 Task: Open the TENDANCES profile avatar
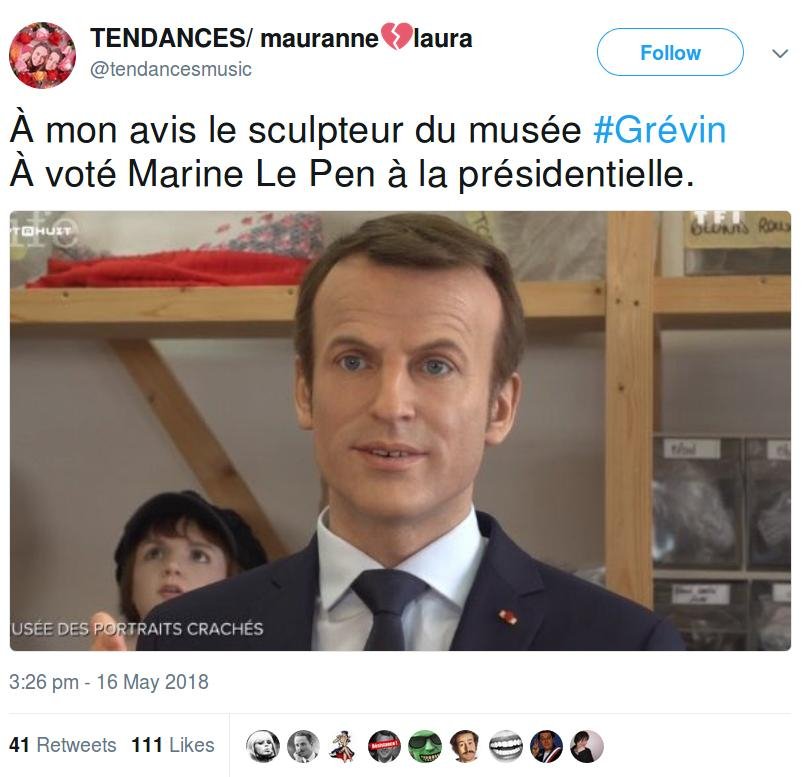(x=43, y=55)
